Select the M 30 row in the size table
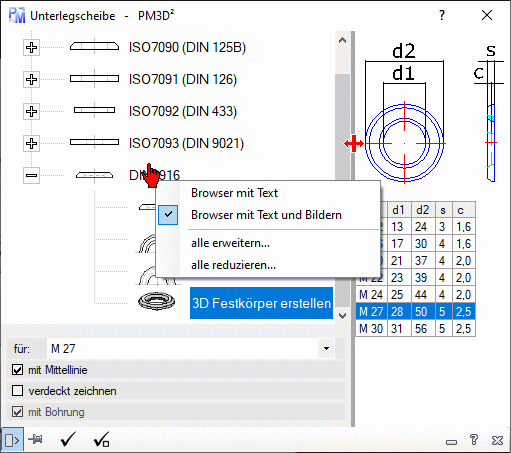The height and width of the screenshot is (453, 511). pos(415,329)
